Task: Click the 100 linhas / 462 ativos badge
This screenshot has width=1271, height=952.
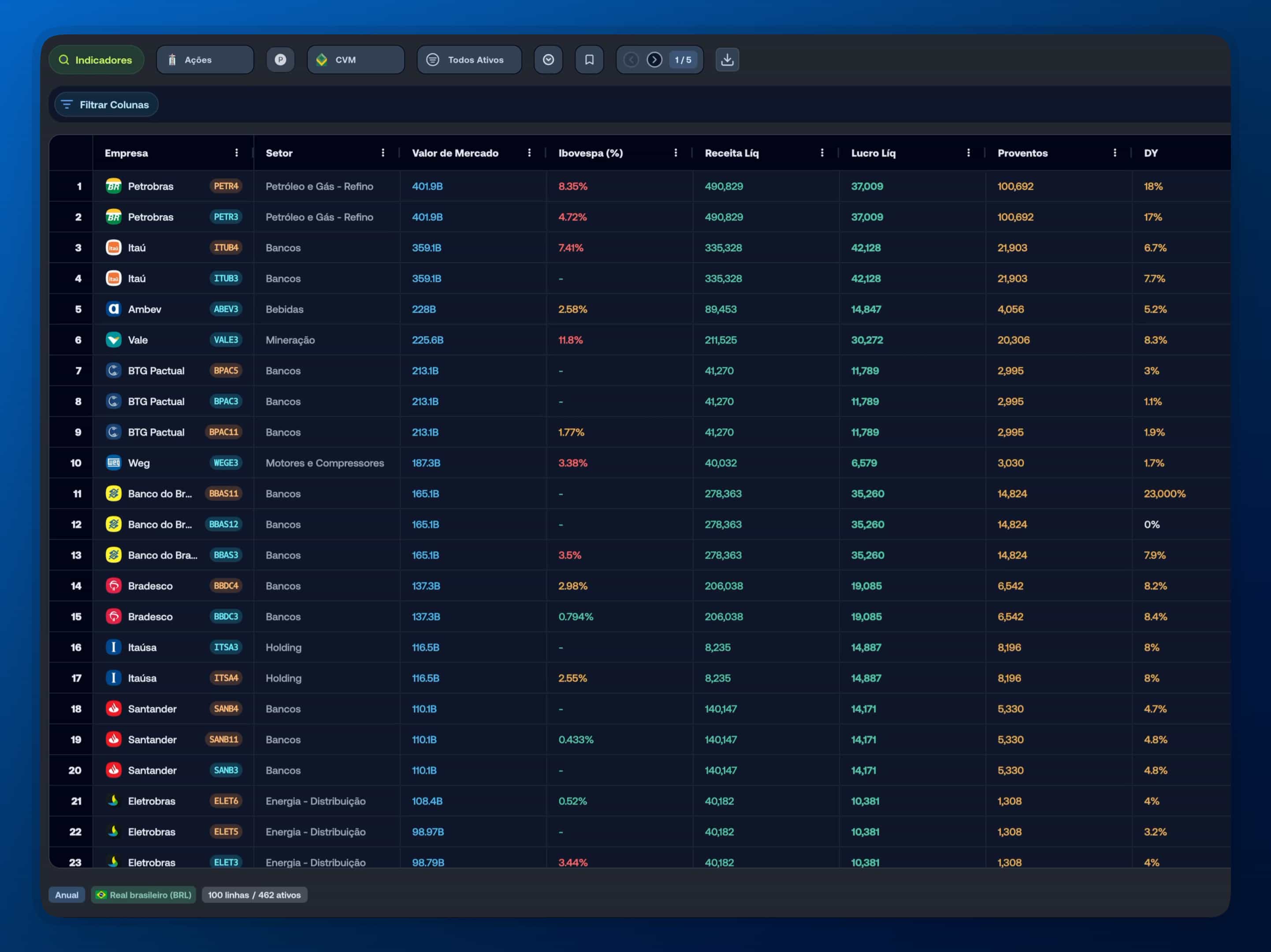Action: coord(254,895)
